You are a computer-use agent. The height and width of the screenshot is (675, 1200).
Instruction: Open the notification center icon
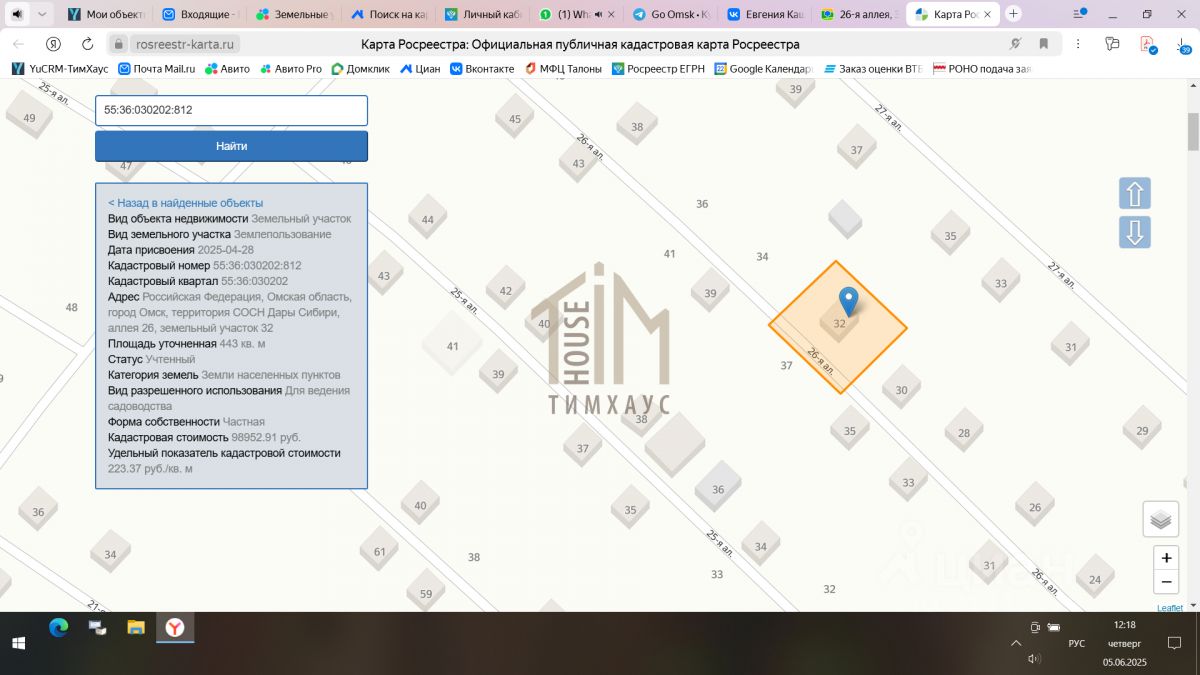coord(1173,641)
